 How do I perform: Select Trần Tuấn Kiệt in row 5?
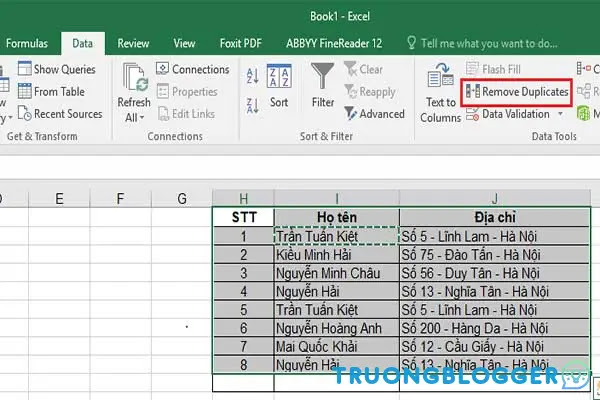tap(337, 310)
